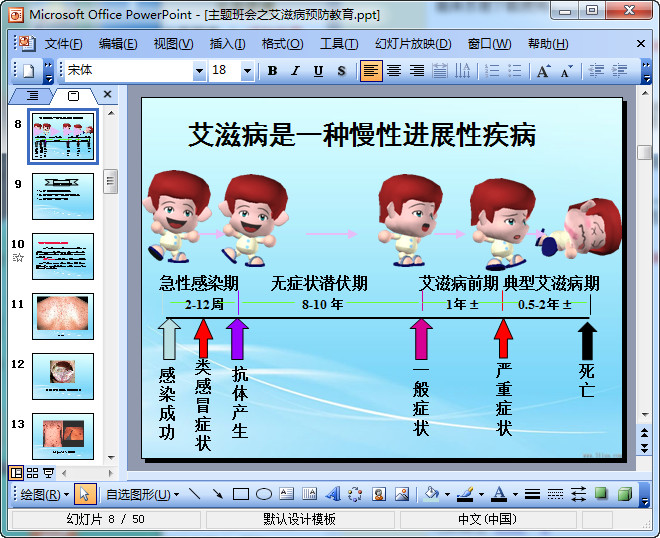Open the 插入(I) menu
The width and height of the screenshot is (660, 538).
227,44
